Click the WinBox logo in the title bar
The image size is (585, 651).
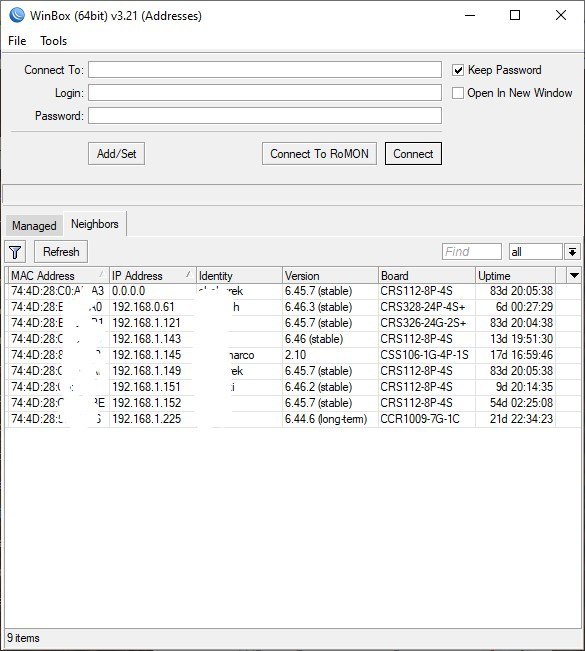[x=17, y=15]
